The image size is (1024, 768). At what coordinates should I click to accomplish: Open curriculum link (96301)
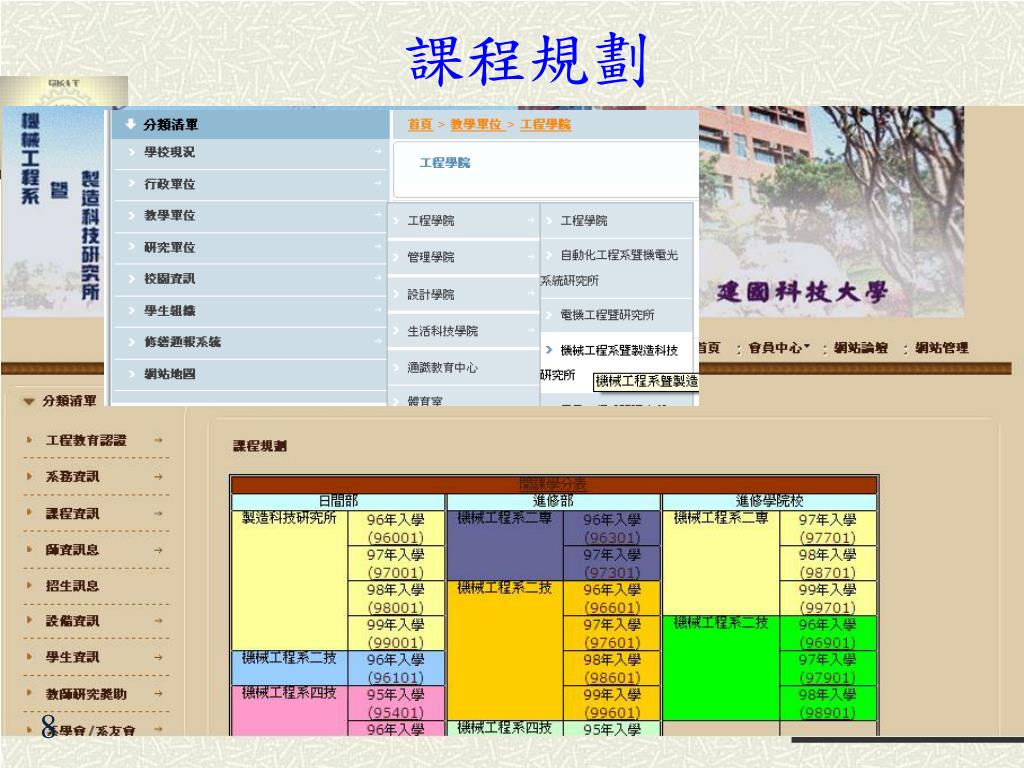[x=612, y=537]
